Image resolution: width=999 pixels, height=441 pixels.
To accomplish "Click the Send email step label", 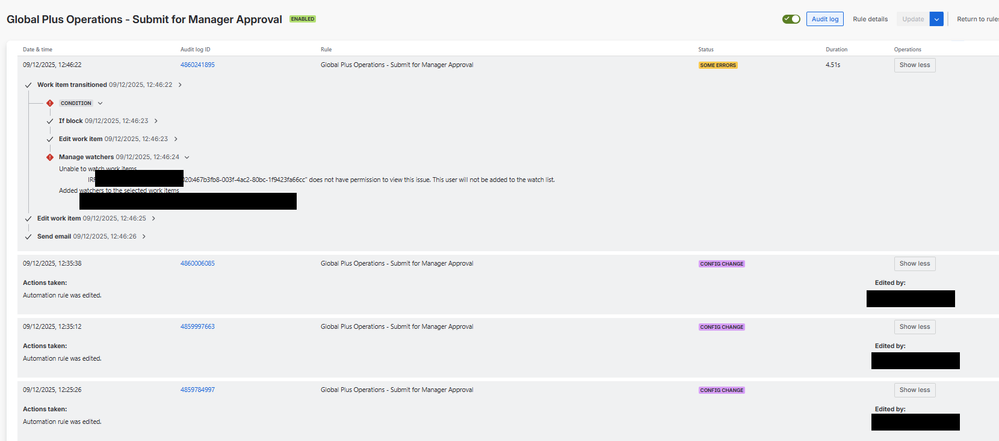I will tap(54, 236).
